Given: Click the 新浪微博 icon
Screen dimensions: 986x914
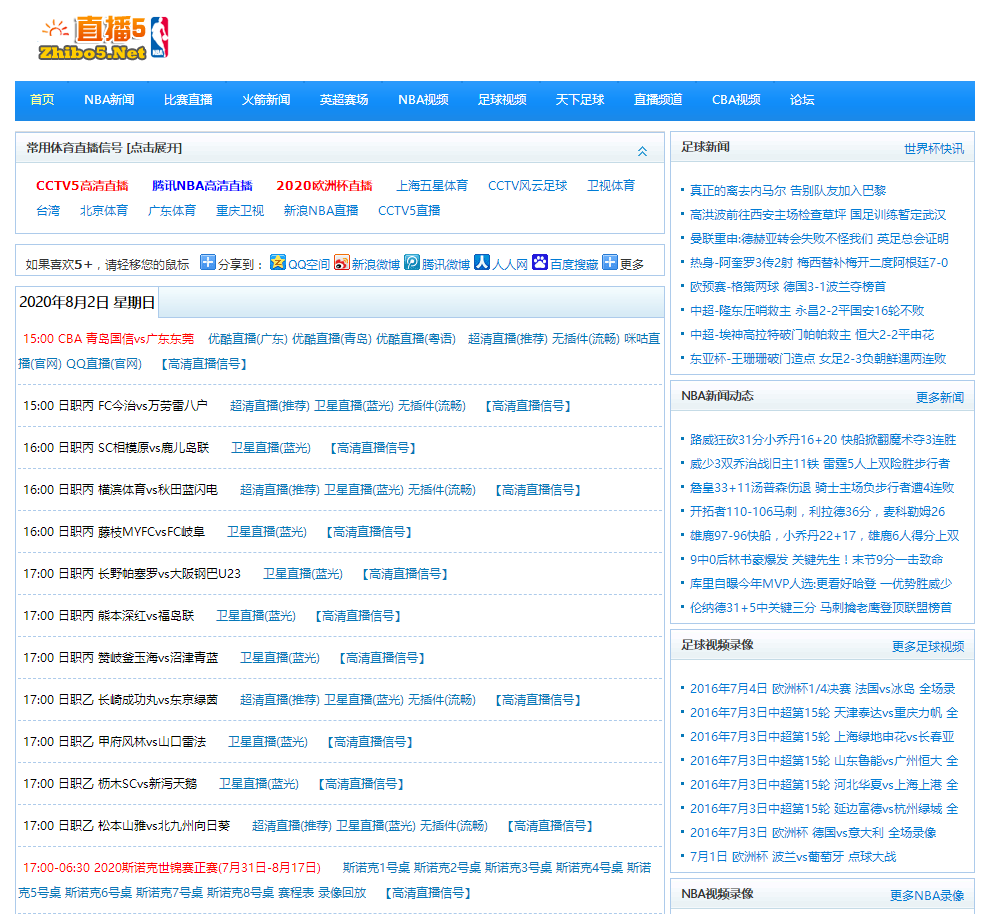Looking at the screenshot, I should (341, 262).
